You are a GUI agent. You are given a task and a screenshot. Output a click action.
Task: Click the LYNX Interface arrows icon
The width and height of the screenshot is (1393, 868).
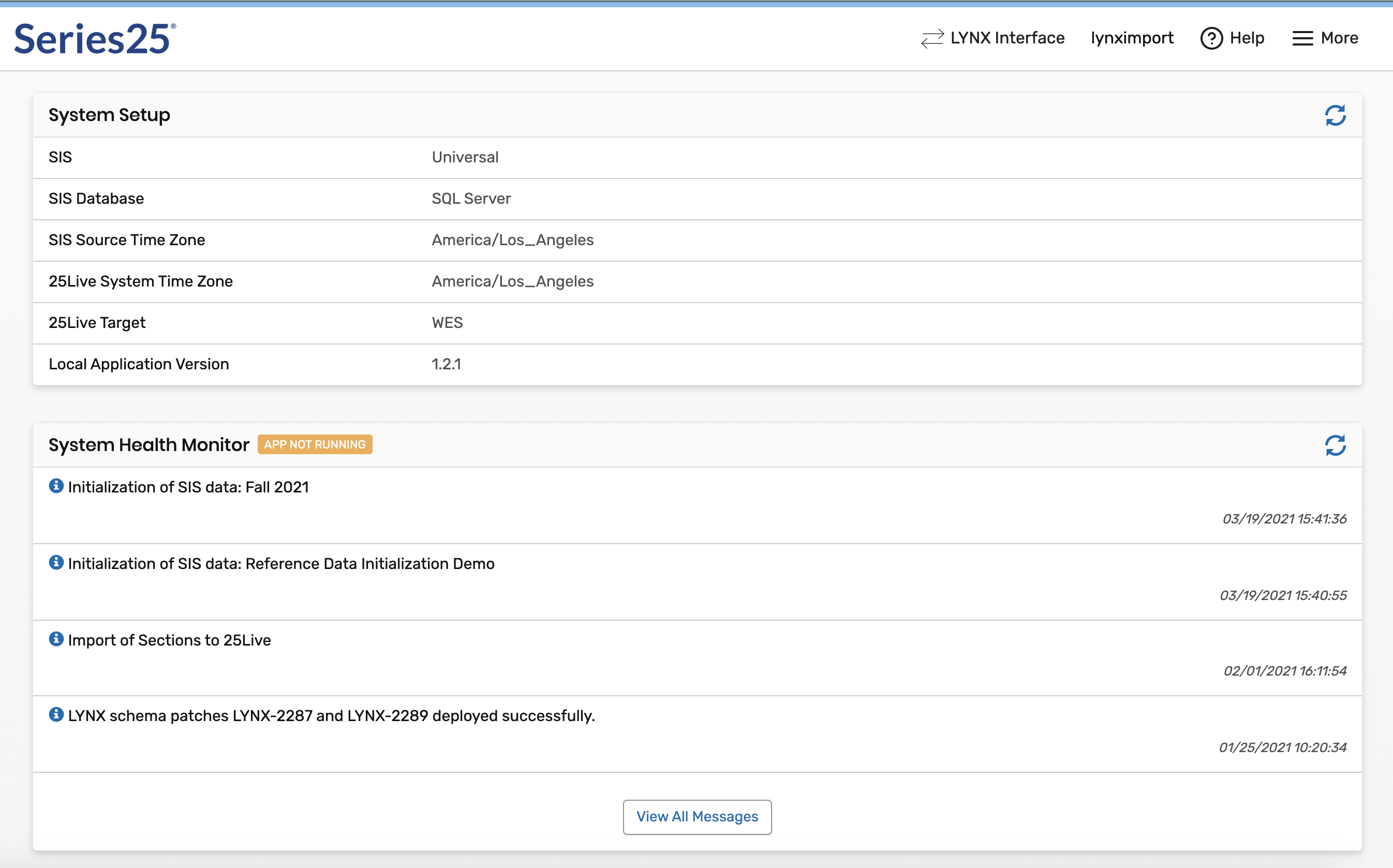point(932,38)
